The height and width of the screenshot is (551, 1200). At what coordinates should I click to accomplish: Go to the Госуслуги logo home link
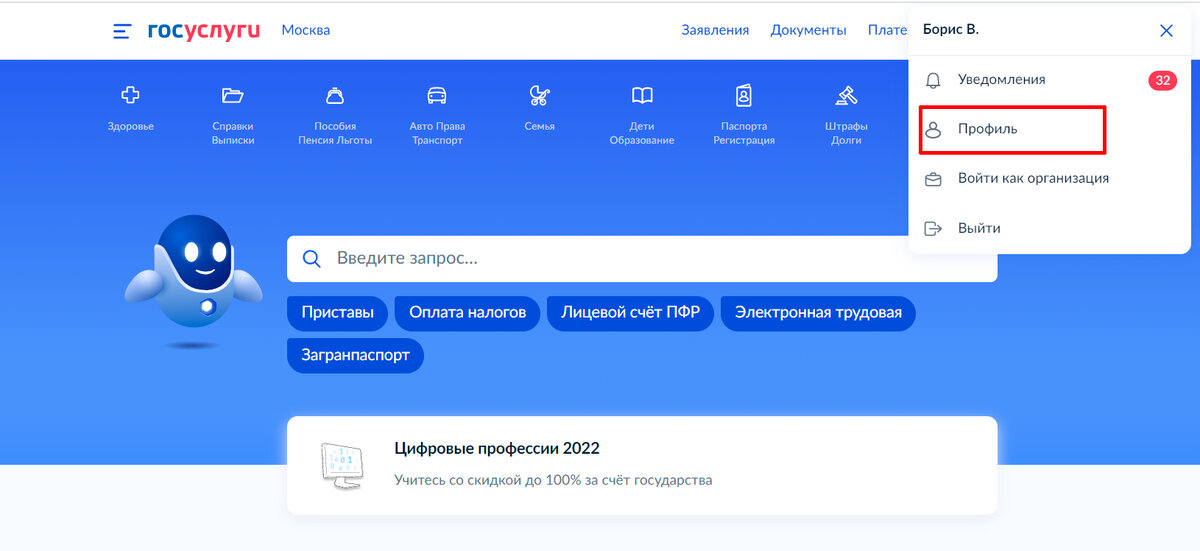tap(204, 30)
